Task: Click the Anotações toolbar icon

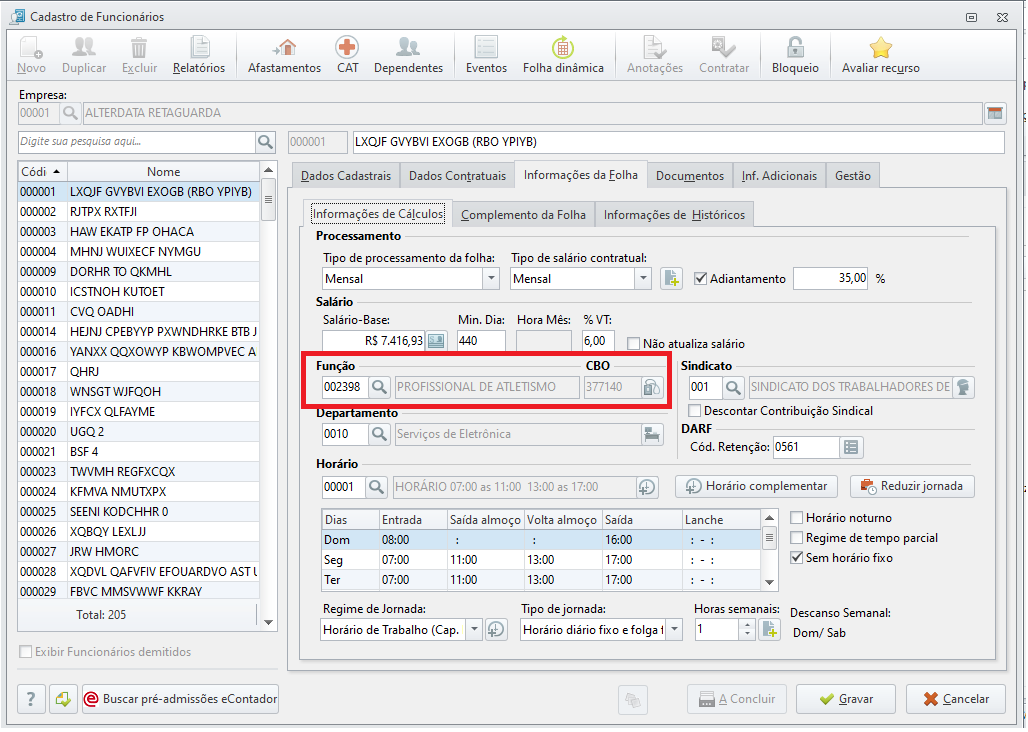Action: point(654,54)
